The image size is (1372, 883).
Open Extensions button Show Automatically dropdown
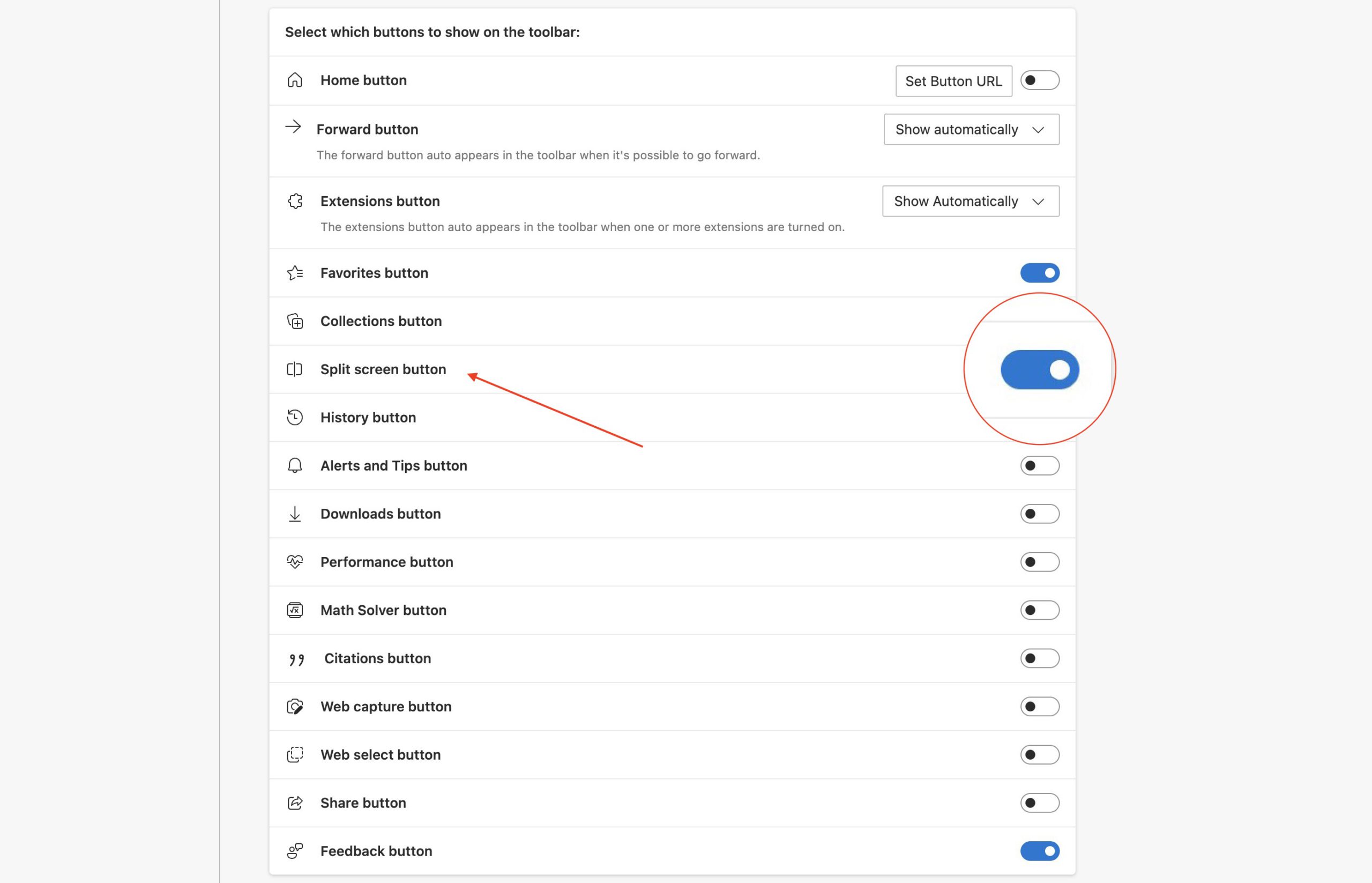coord(970,201)
